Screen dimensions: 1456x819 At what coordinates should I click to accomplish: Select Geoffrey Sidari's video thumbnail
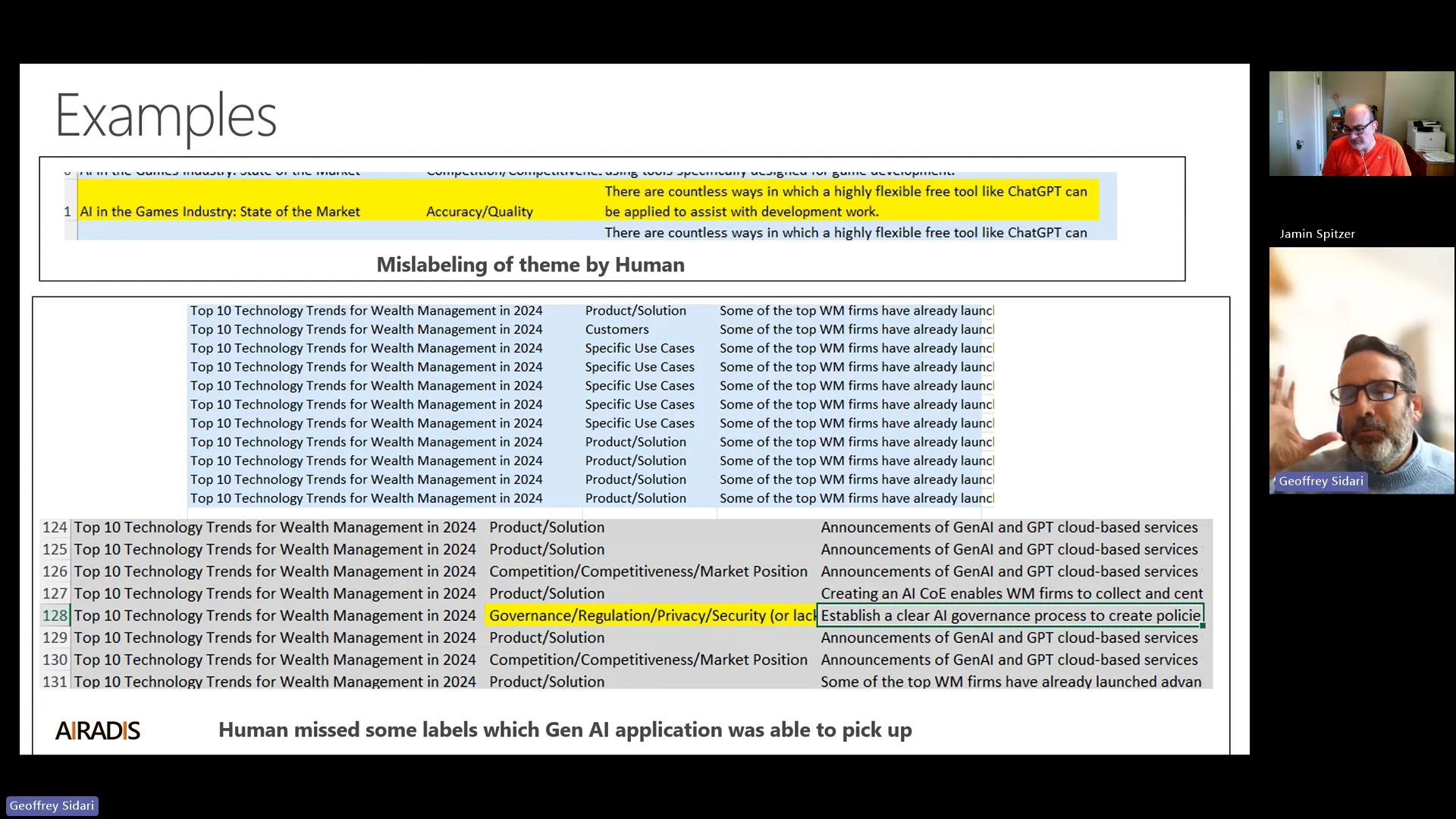1361,371
